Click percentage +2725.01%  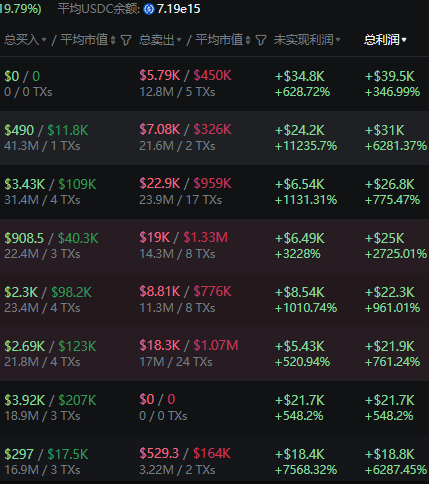pos(396,254)
